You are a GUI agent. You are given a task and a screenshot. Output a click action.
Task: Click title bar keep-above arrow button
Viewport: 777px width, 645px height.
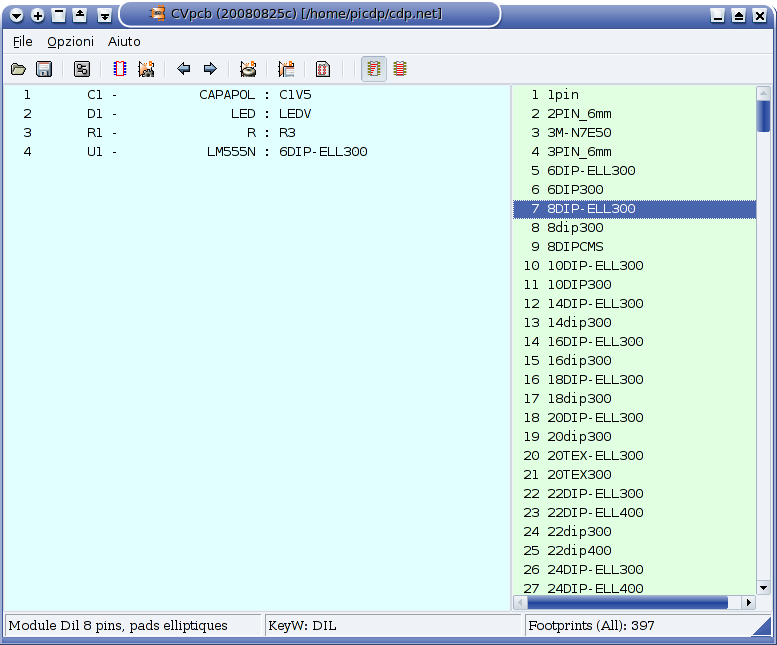point(80,15)
